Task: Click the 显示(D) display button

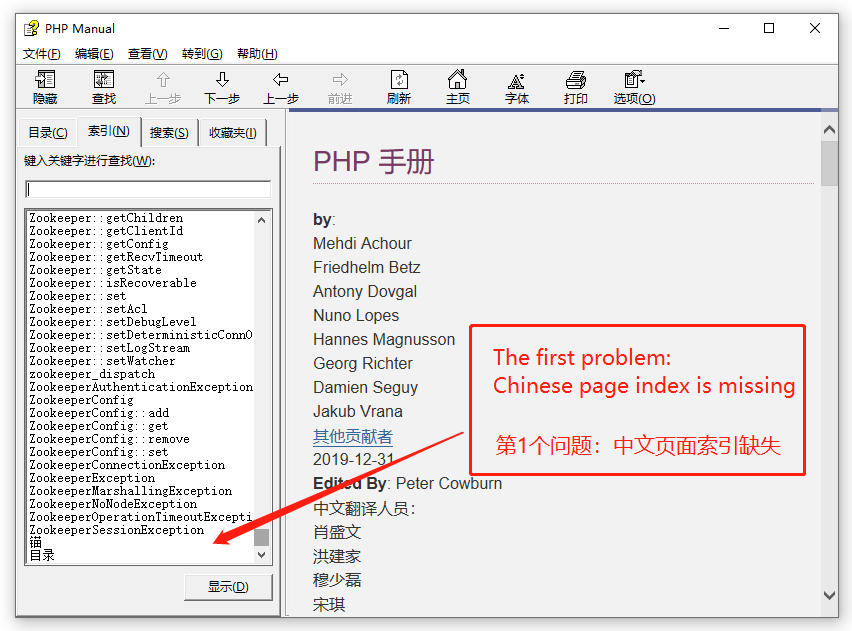Action: coord(228,587)
